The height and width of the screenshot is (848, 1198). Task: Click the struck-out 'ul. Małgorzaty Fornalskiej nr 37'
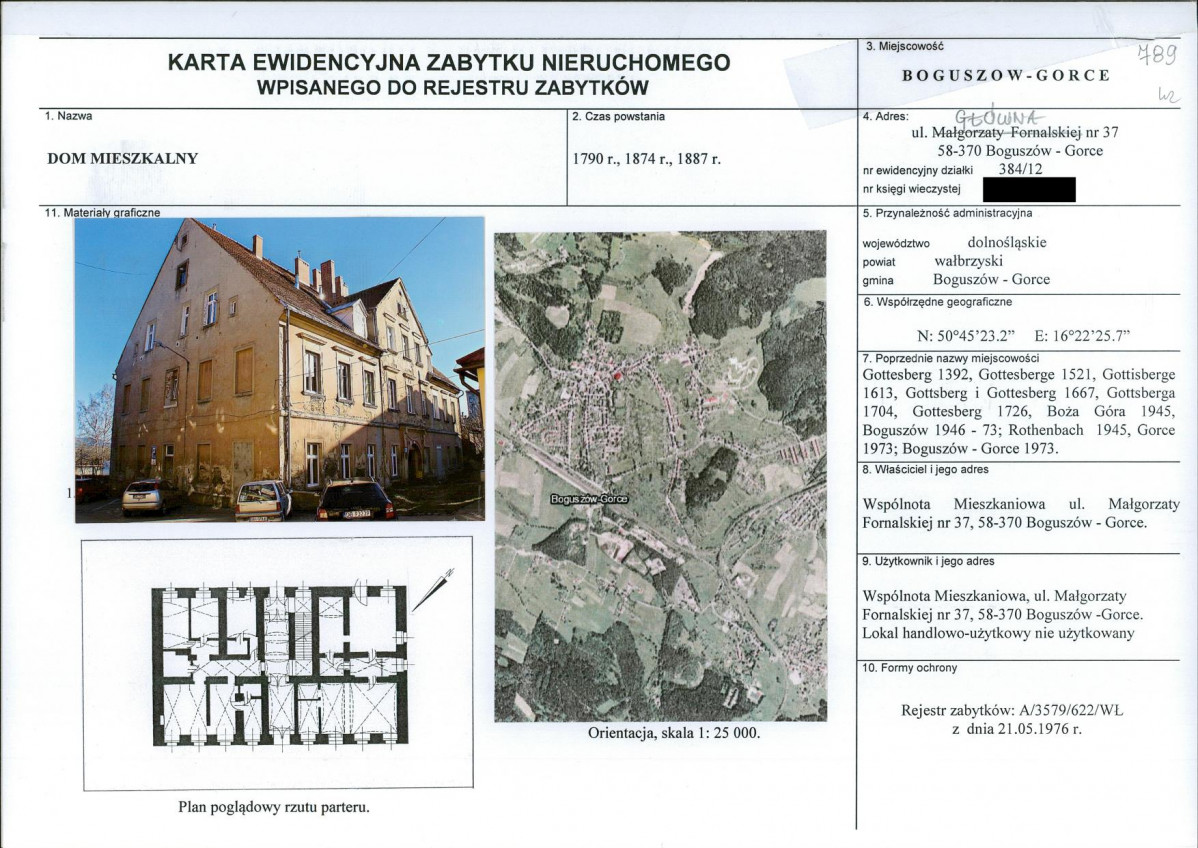[x=1015, y=132]
